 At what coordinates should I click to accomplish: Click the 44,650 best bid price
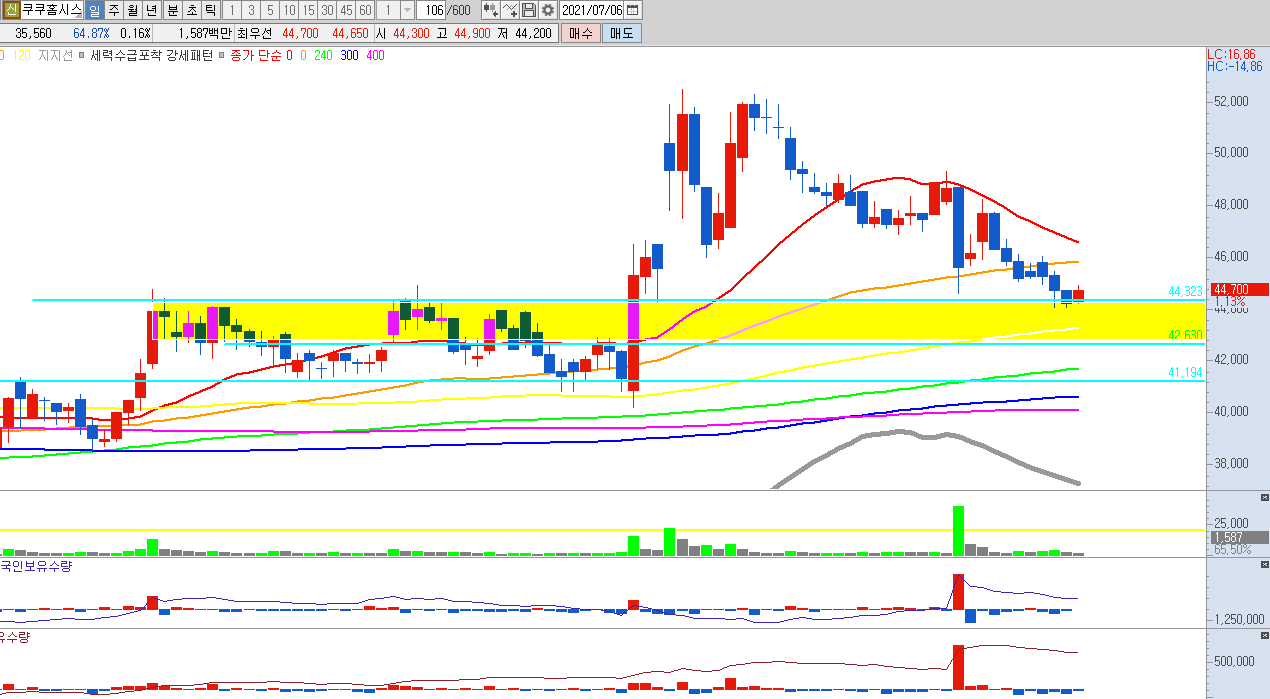[351, 33]
